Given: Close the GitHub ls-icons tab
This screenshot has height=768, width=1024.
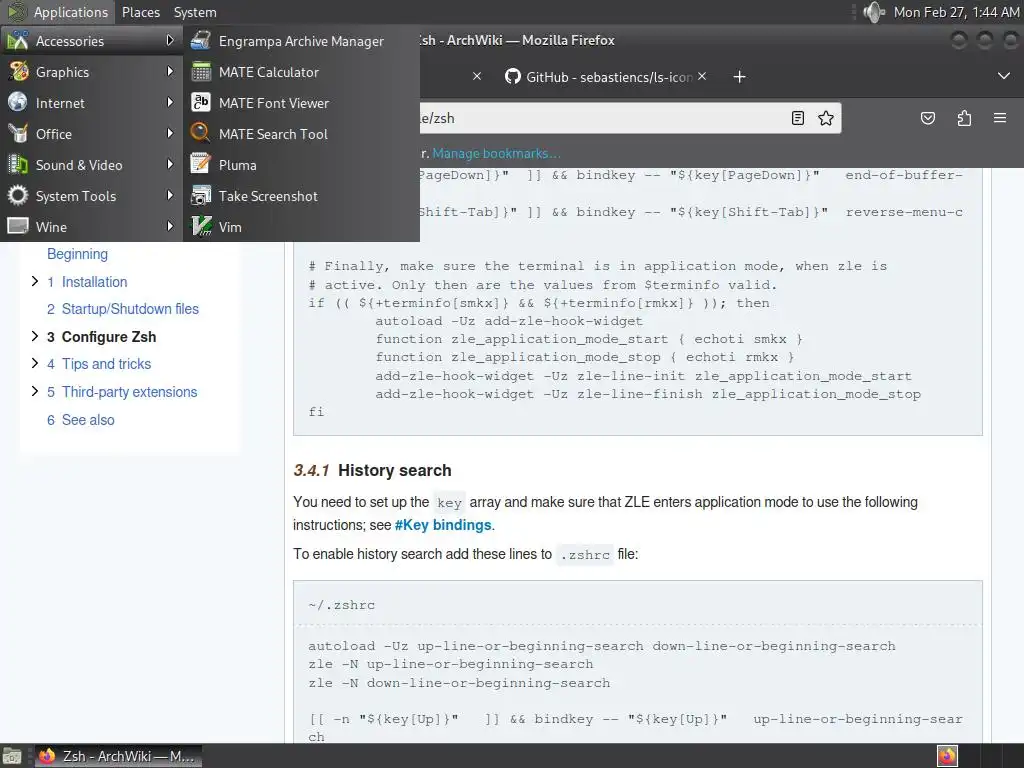Looking at the screenshot, I should point(702,76).
